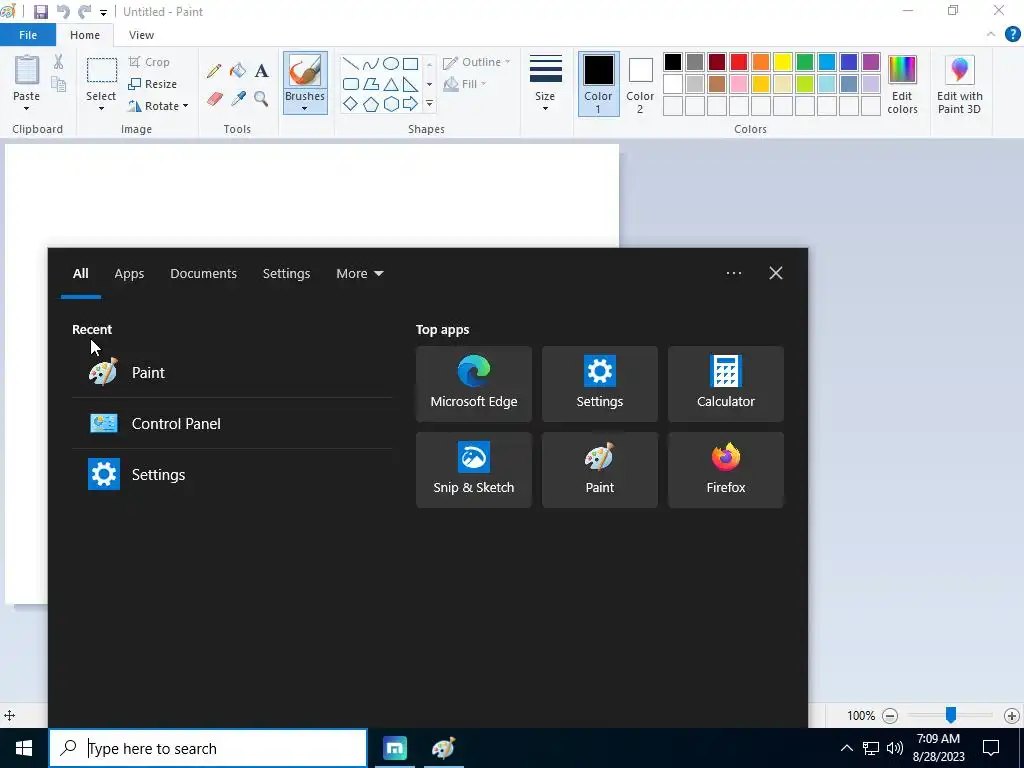Viewport: 1024px width, 768px height.
Task: Click the Resize button
Action: coord(153,84)
